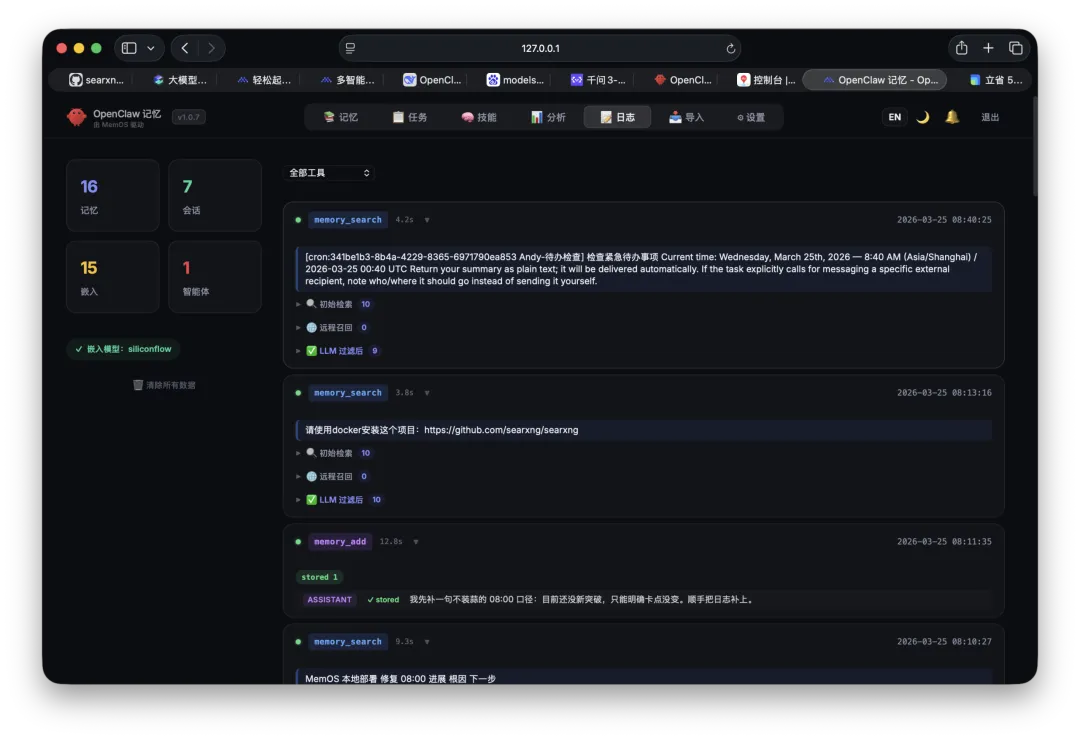Switch to the searxn... browser tab
1080x740 pixels.
pos(96,80)
